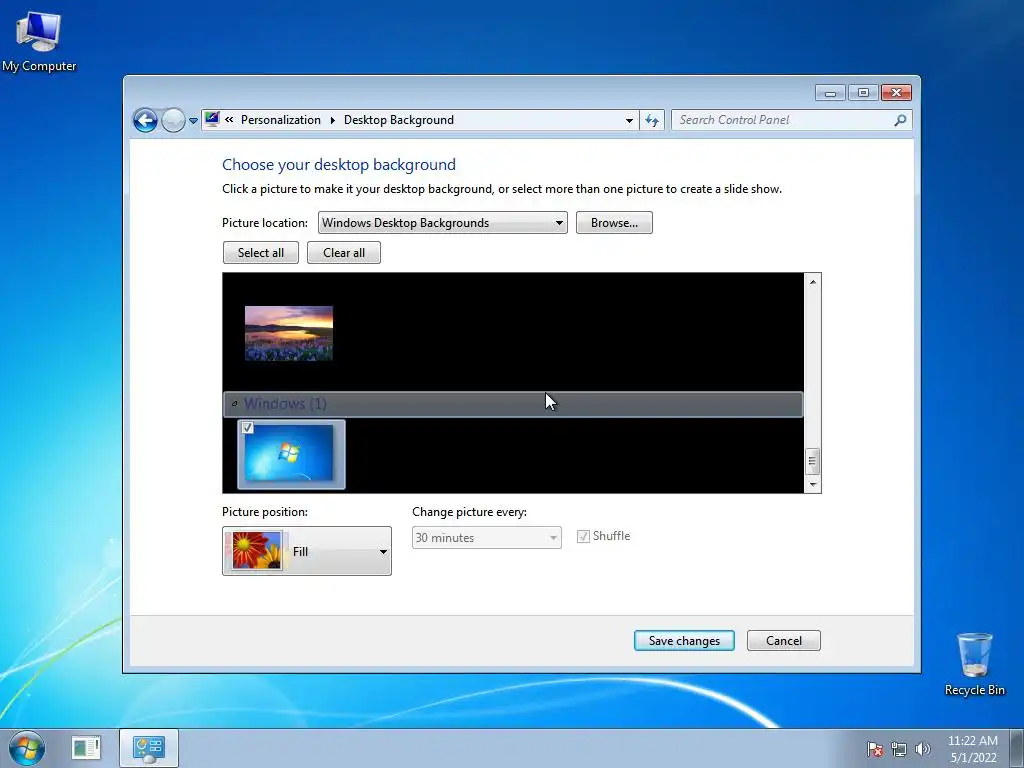The image size is (1024, 768).
Task: Open the Action Center flag tray icon
Action: tap(875, 749)
